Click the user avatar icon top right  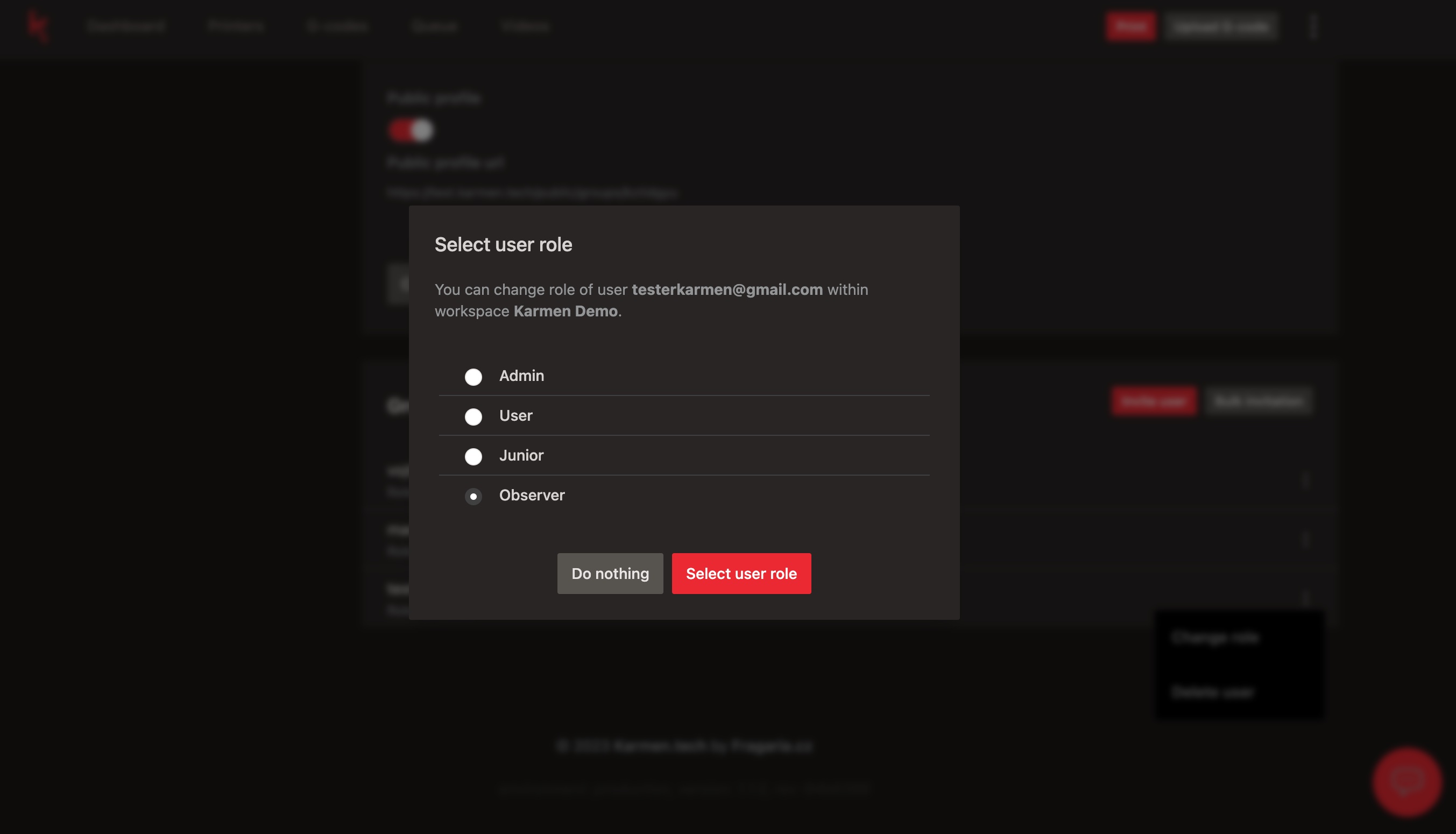coord(1312,27)
